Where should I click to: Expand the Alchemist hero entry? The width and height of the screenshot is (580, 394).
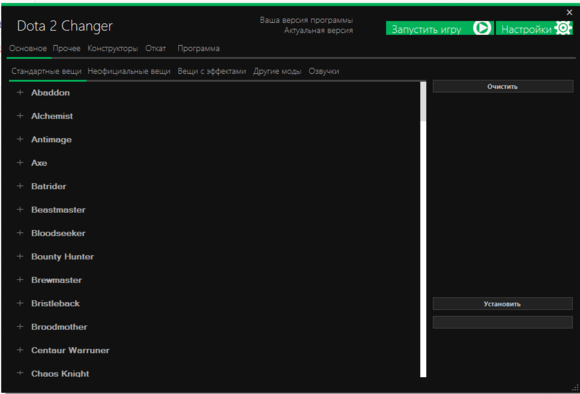[x=20, y=116]
